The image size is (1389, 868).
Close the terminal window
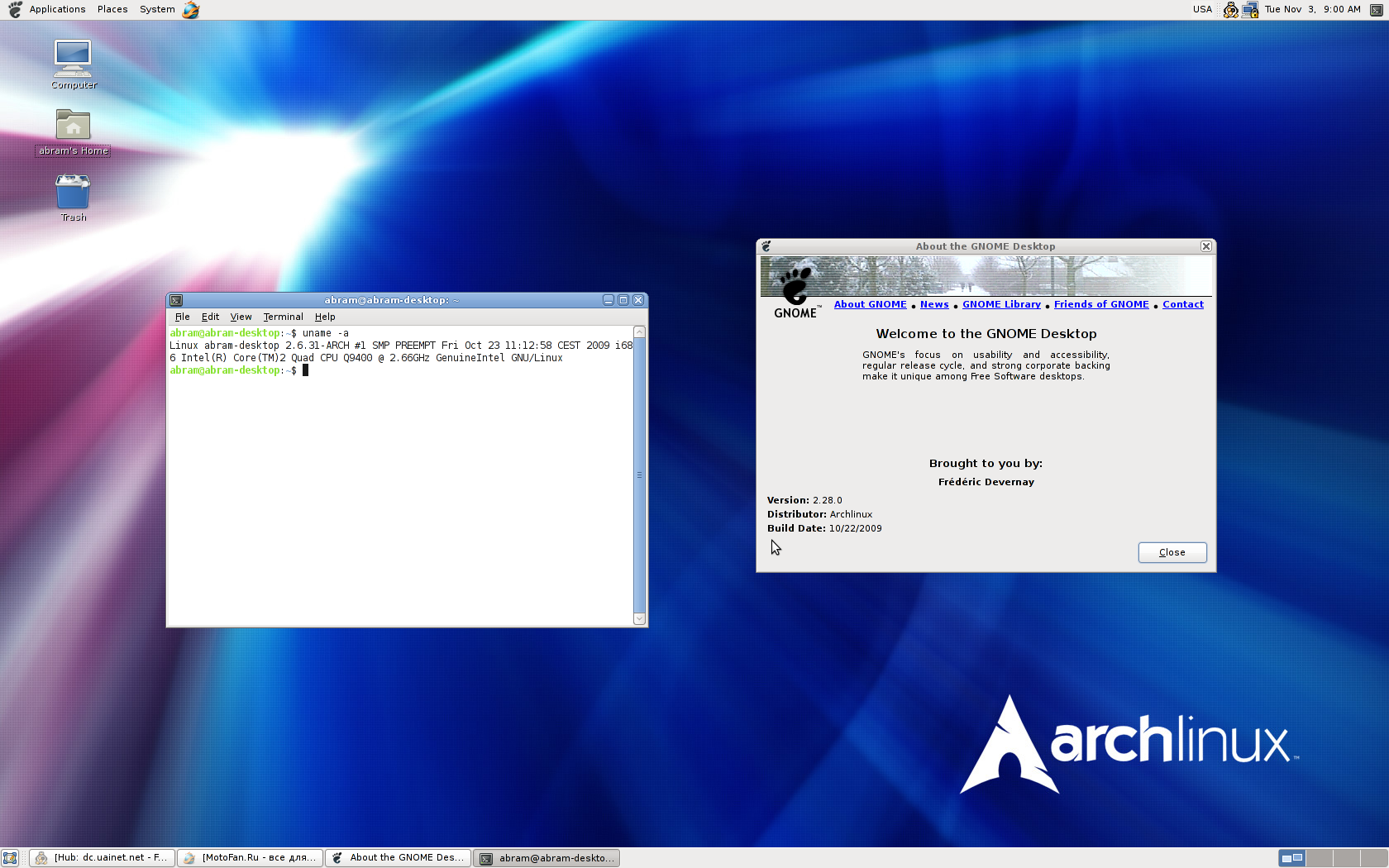[x=638, y=300]
